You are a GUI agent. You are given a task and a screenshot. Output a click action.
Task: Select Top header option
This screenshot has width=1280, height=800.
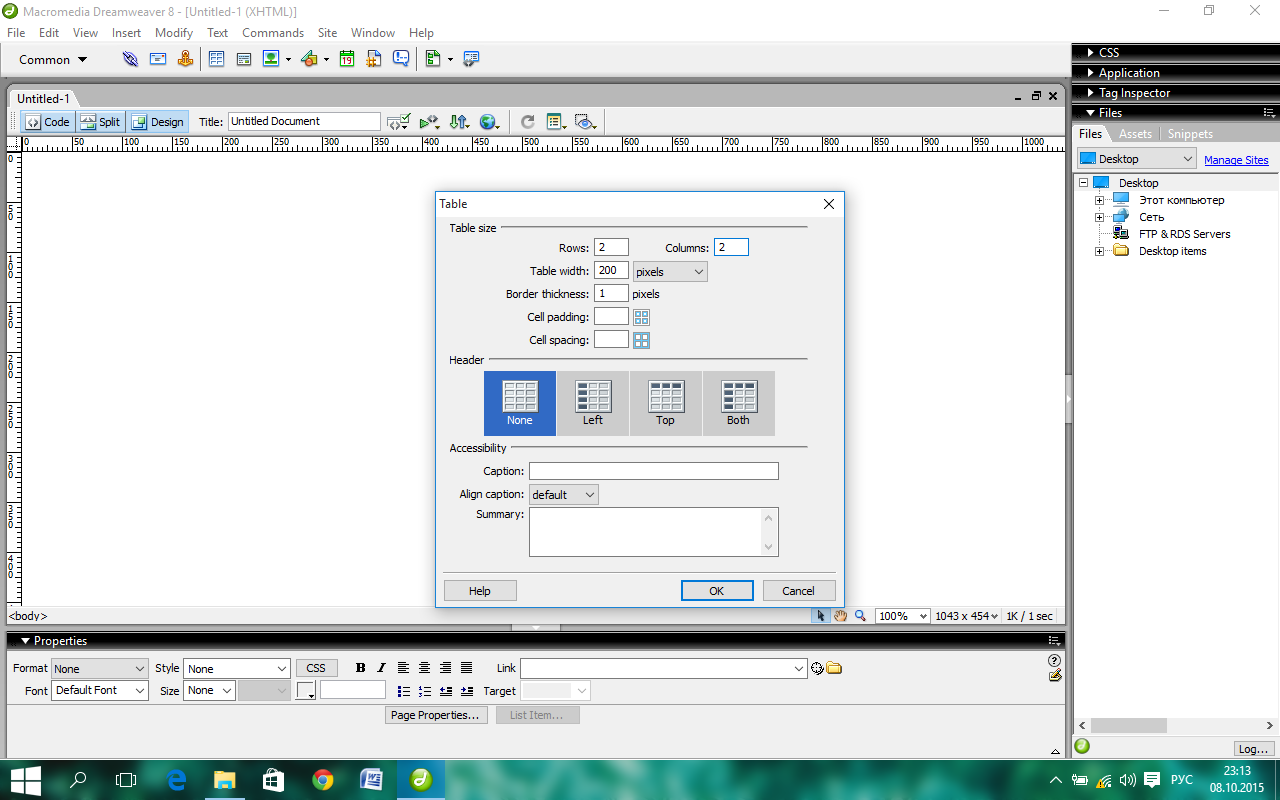(x=666, y=403)
